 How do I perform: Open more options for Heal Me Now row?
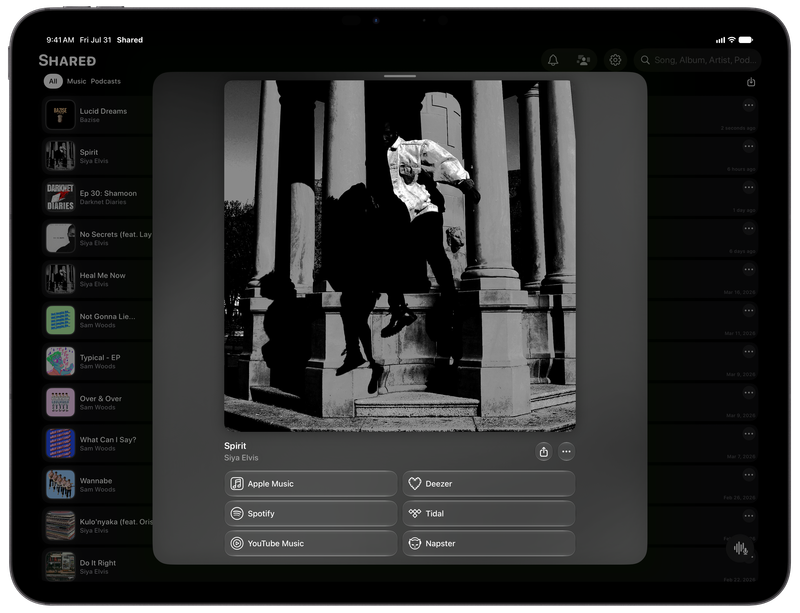[748, 269]
